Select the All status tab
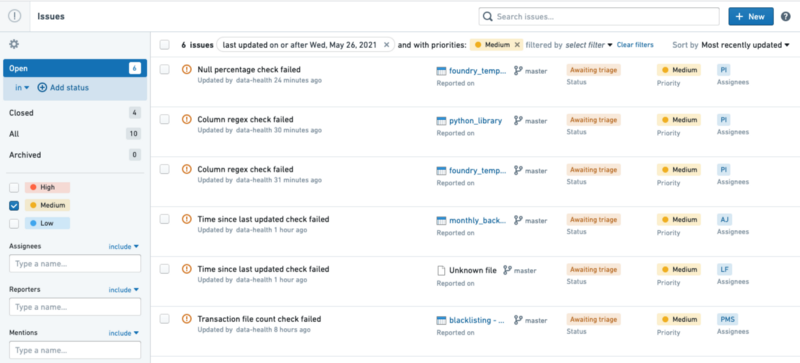 click(75, 134)
